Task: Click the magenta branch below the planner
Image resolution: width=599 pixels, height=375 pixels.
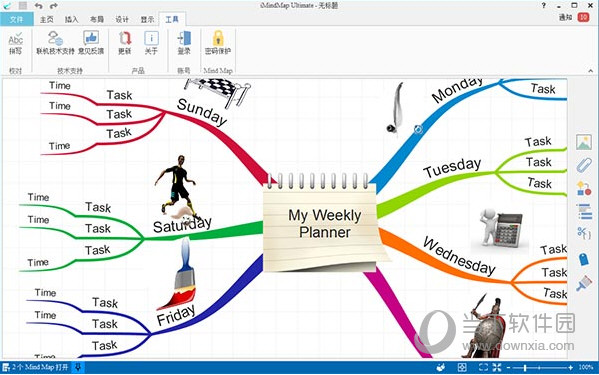Action: (397, 313)
